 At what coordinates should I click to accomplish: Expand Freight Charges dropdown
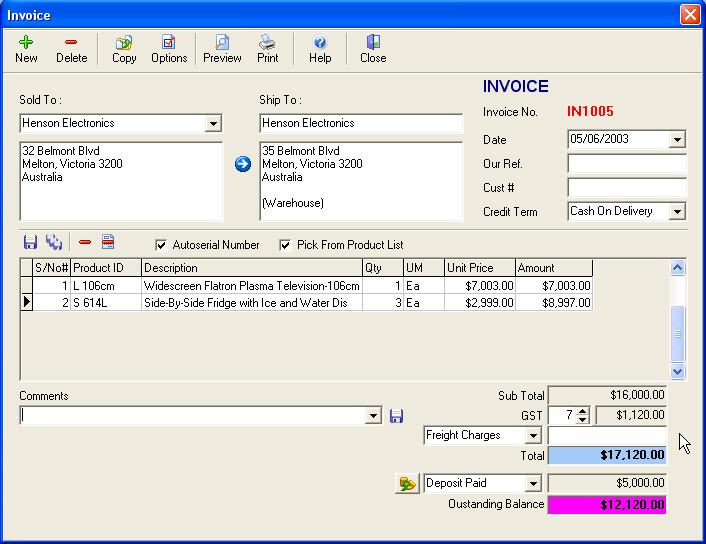pyautogui.click(x=533, y=435)
